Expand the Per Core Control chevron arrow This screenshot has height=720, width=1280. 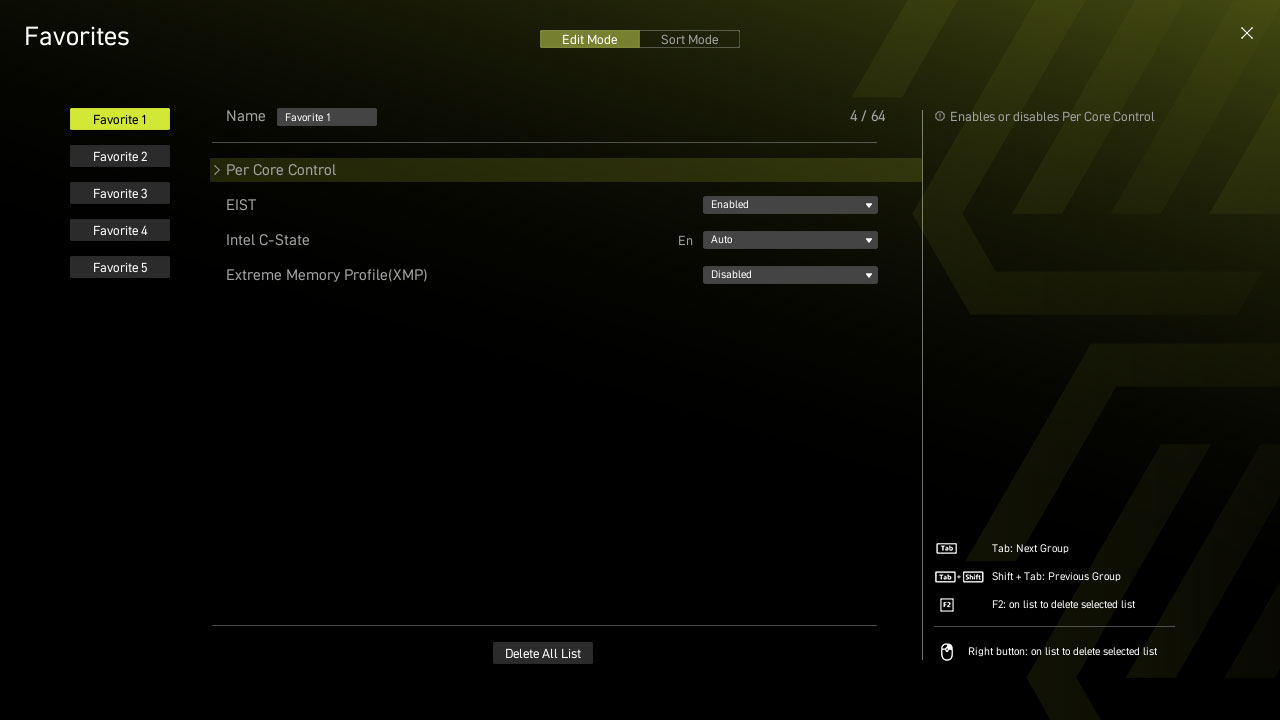tap(217, 170)
